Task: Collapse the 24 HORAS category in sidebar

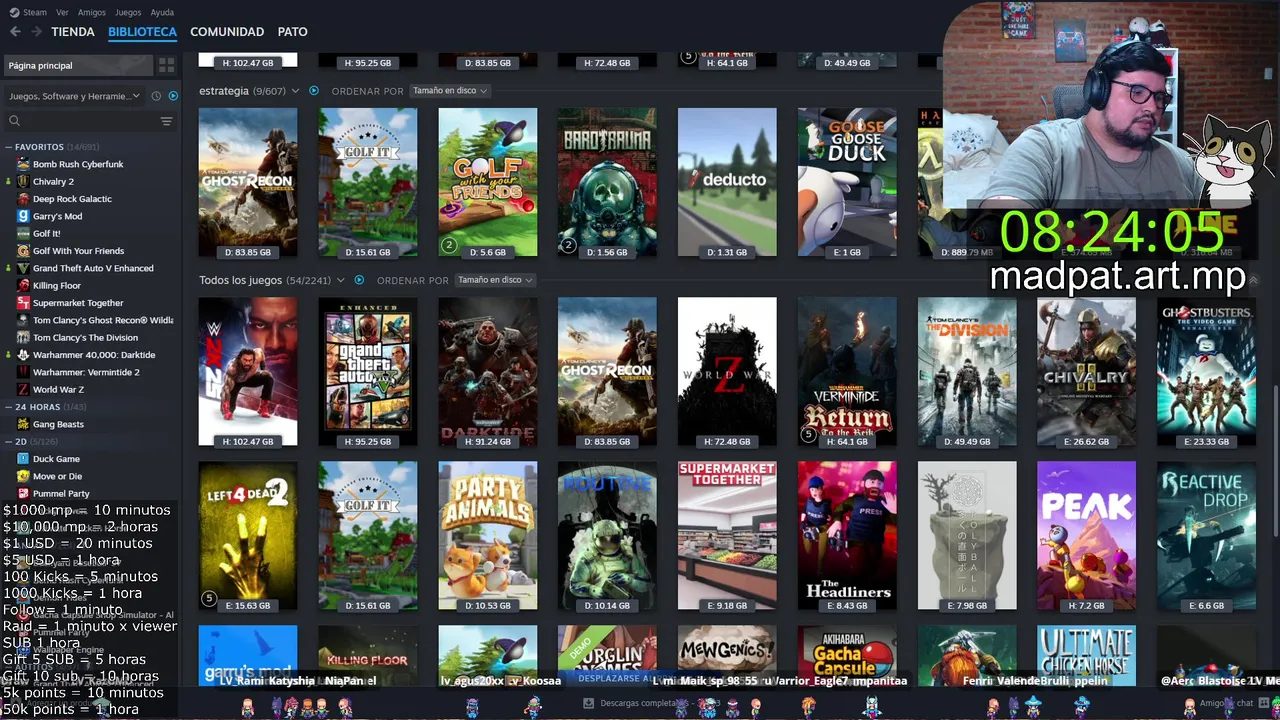Action: 9,407
